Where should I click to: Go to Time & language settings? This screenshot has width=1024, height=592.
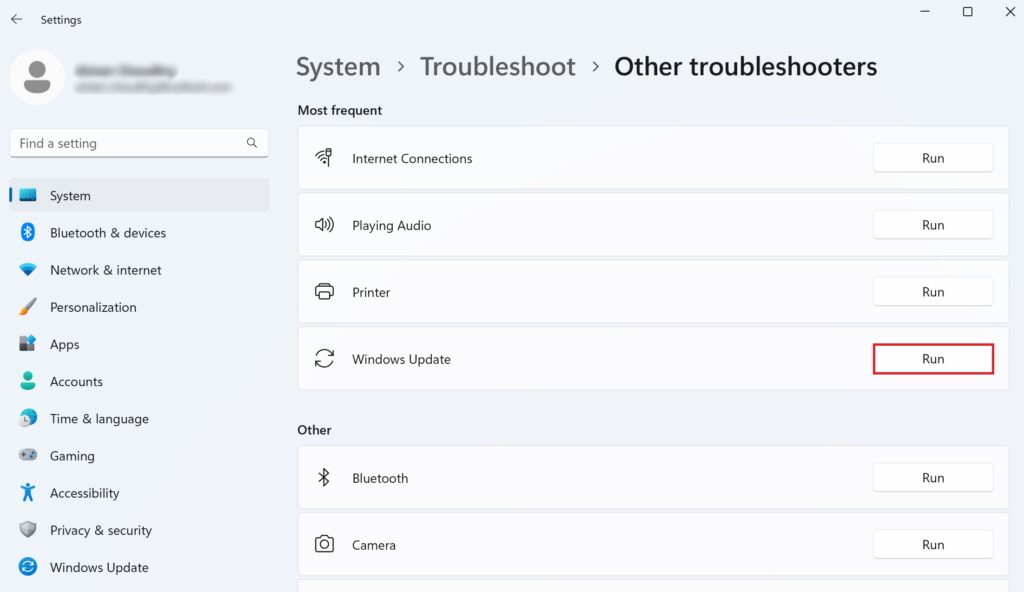(99, 419)
